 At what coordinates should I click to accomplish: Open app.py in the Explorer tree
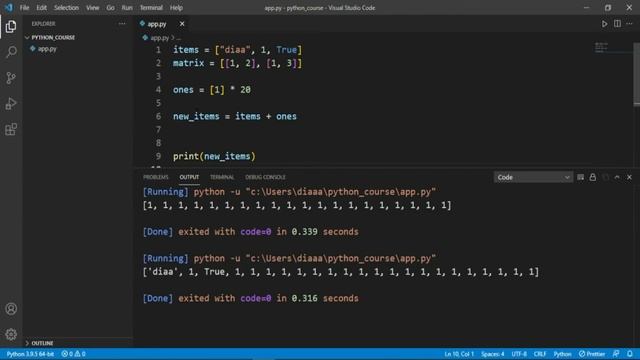[x=47, y=49]
